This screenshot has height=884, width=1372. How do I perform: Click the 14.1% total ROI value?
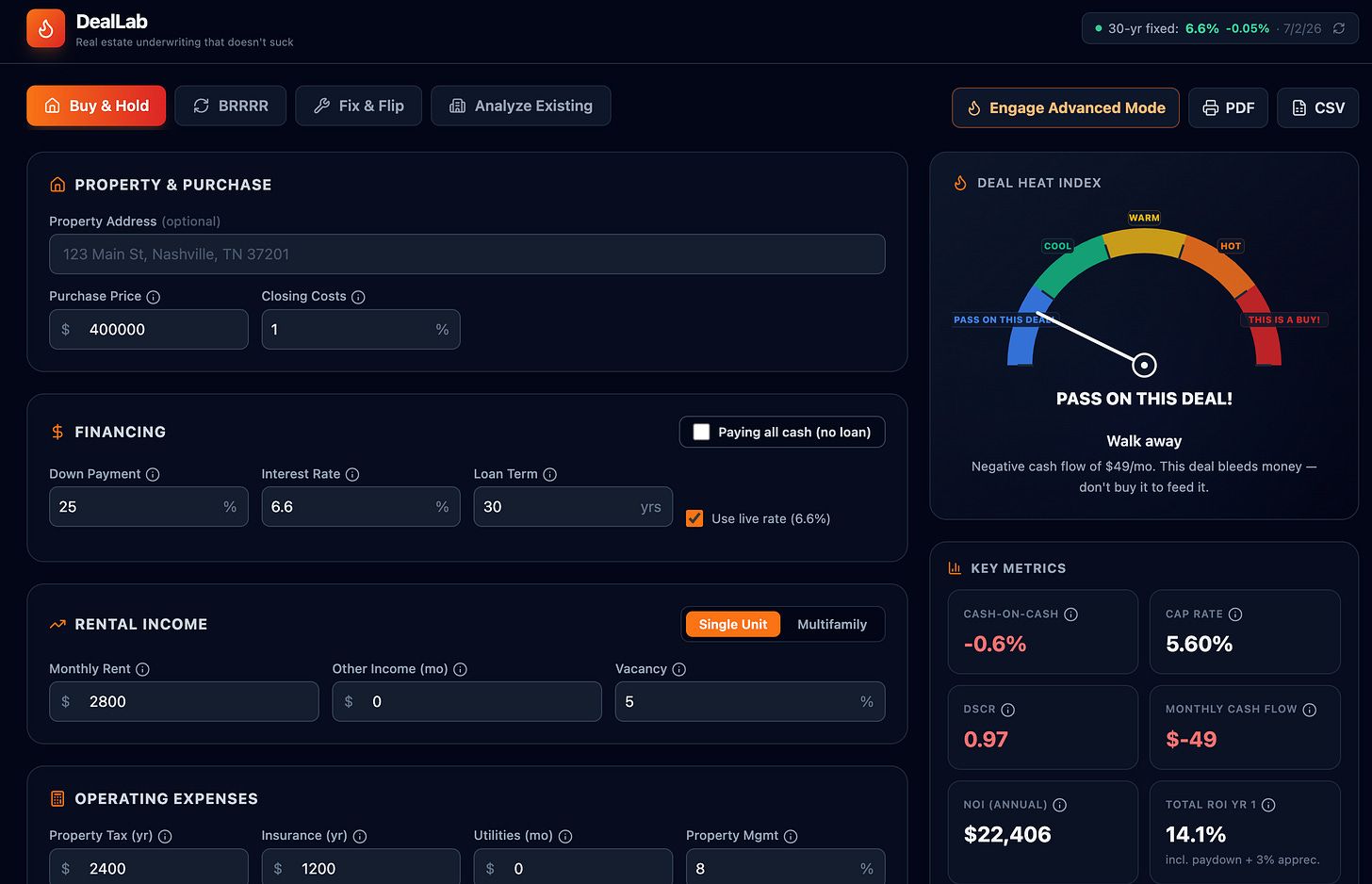[x=1196, y=834]
